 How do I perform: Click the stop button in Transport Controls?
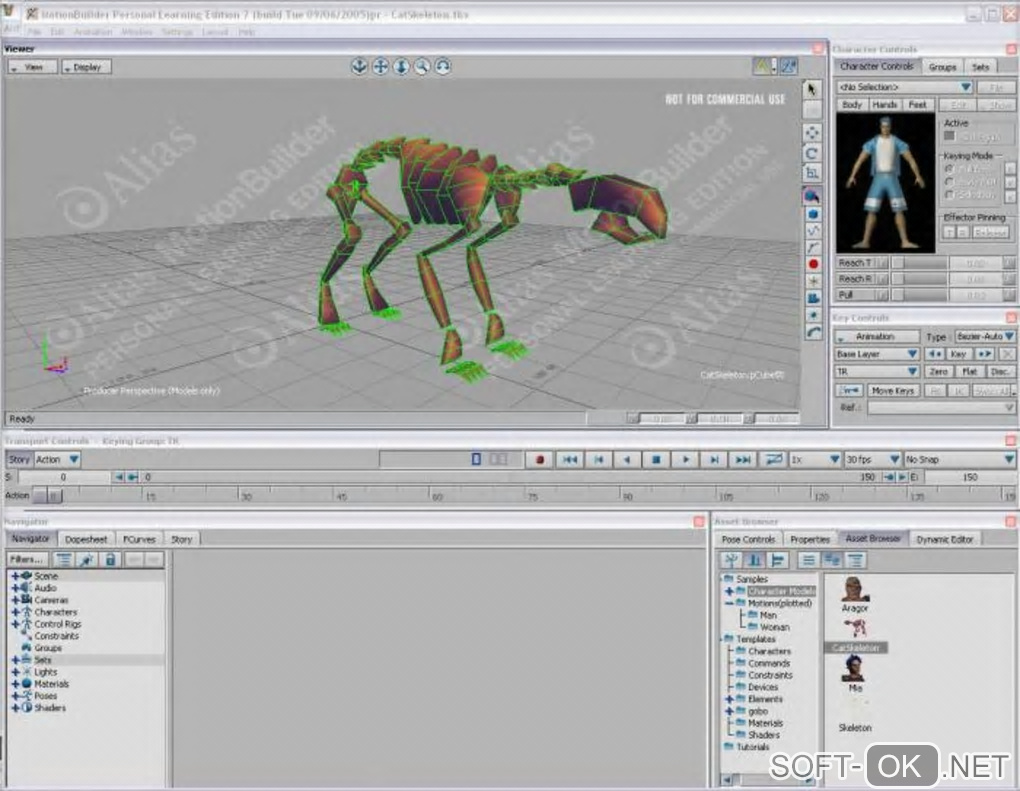tap(656, 460)
